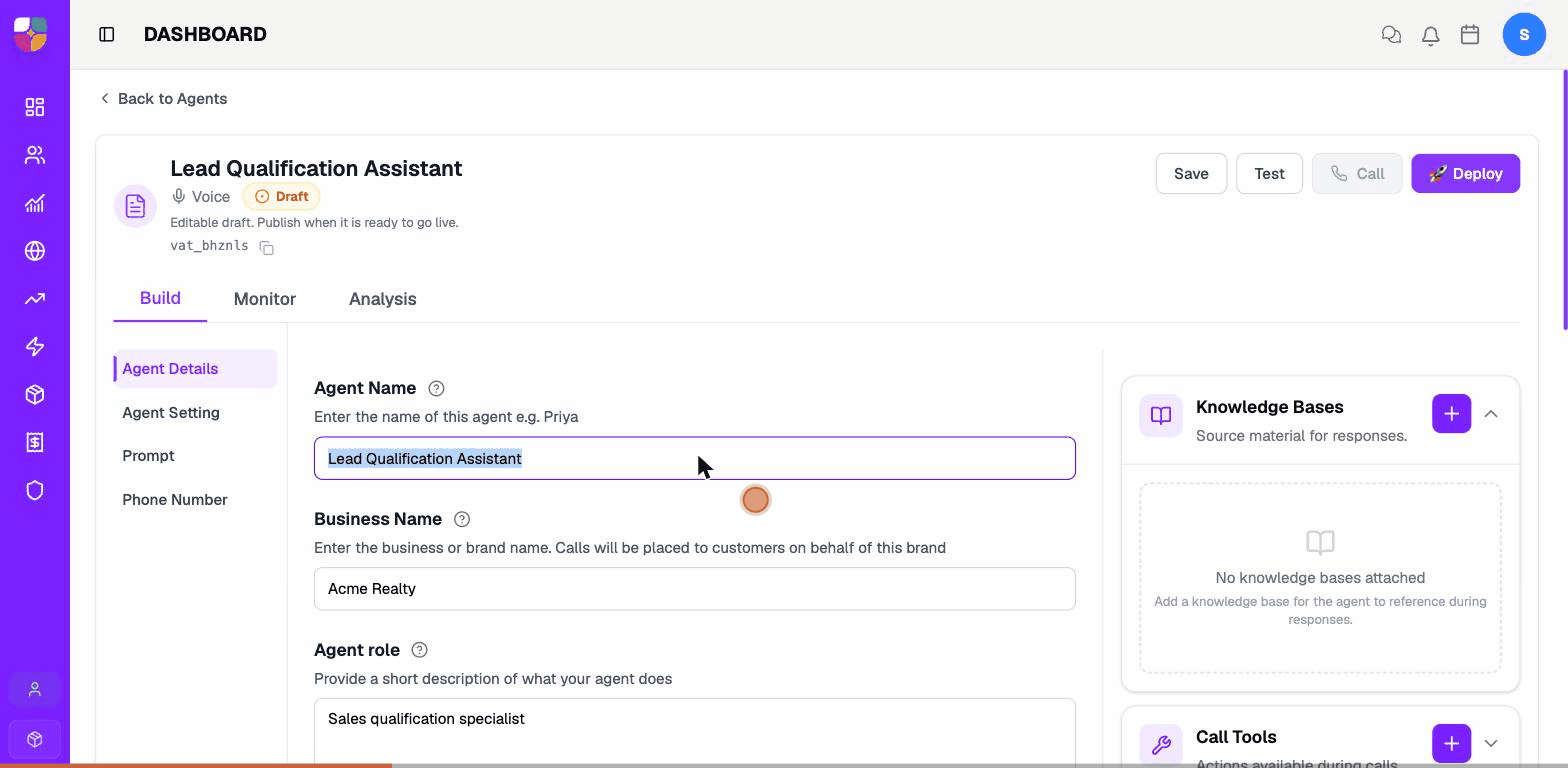Click the agent document icon
This screenshot has height=768, width=1568.
(135, 207)
